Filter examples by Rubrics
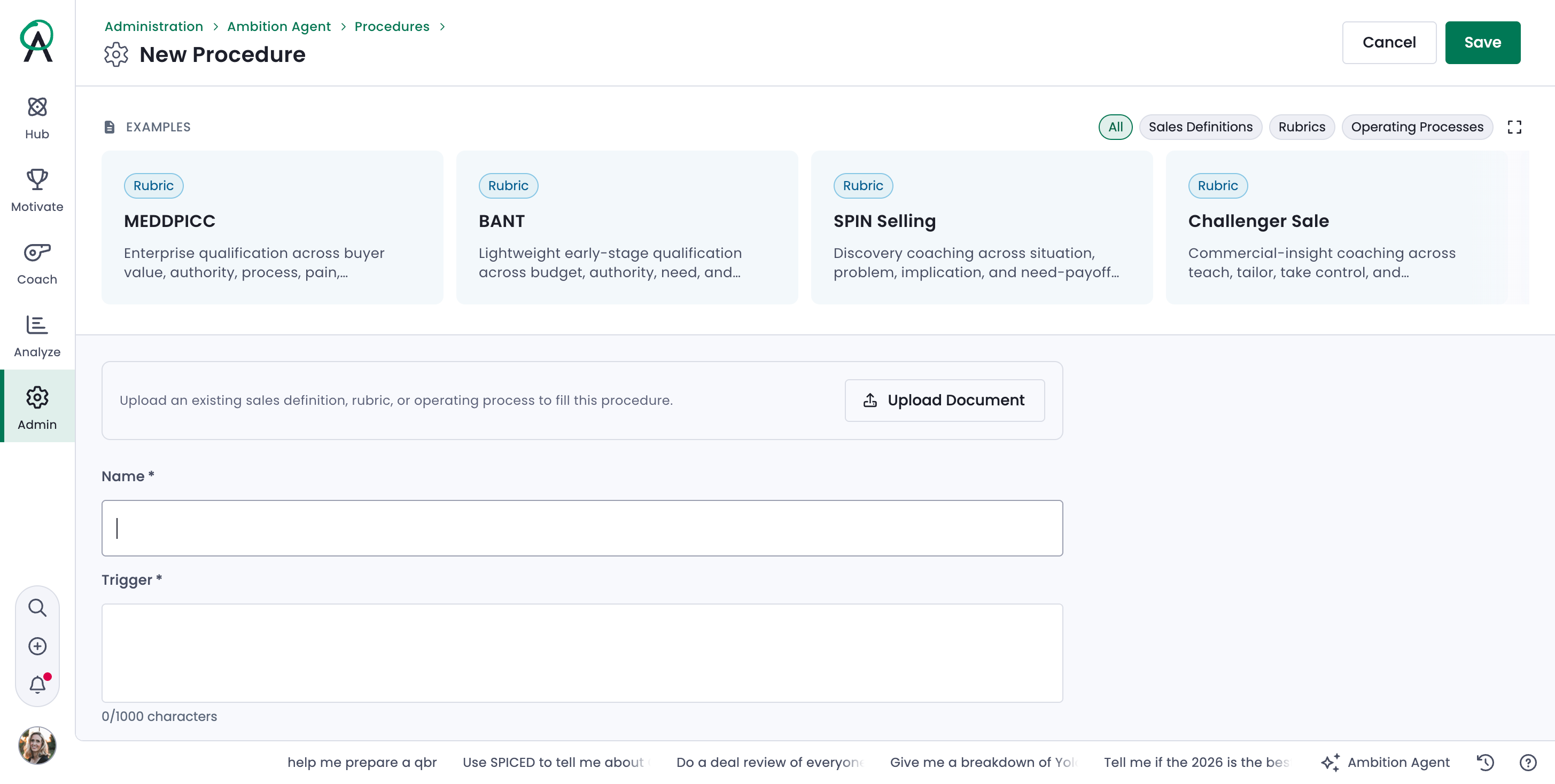 tap(1302, 127)
